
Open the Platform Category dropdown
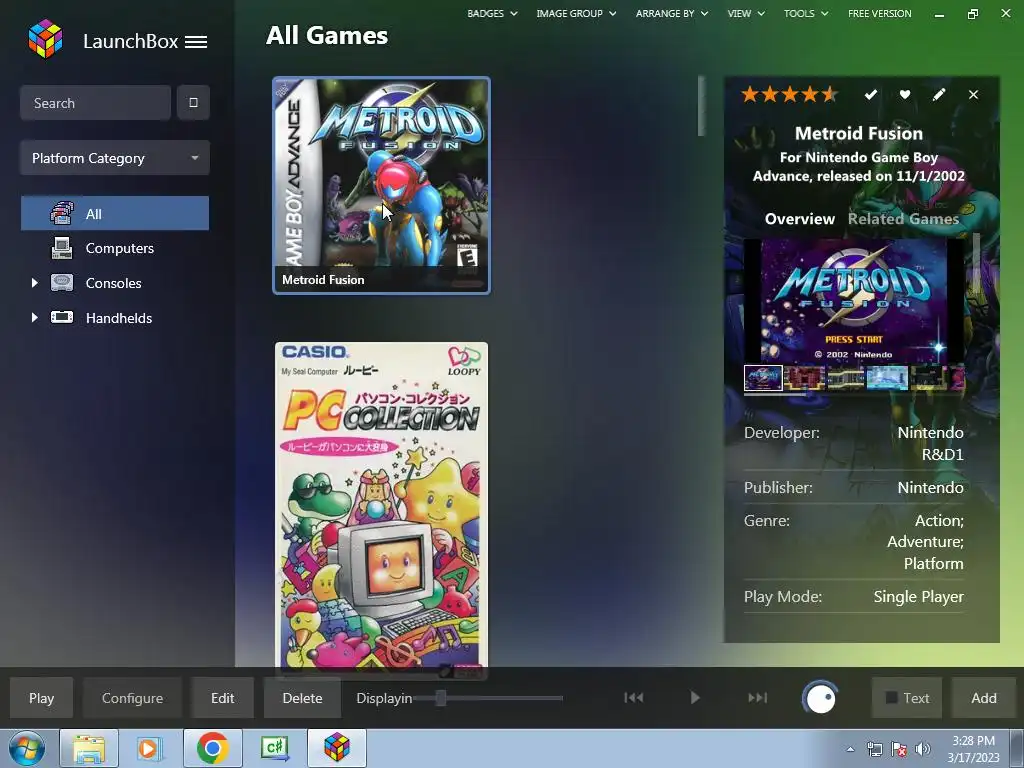[115, 158]
